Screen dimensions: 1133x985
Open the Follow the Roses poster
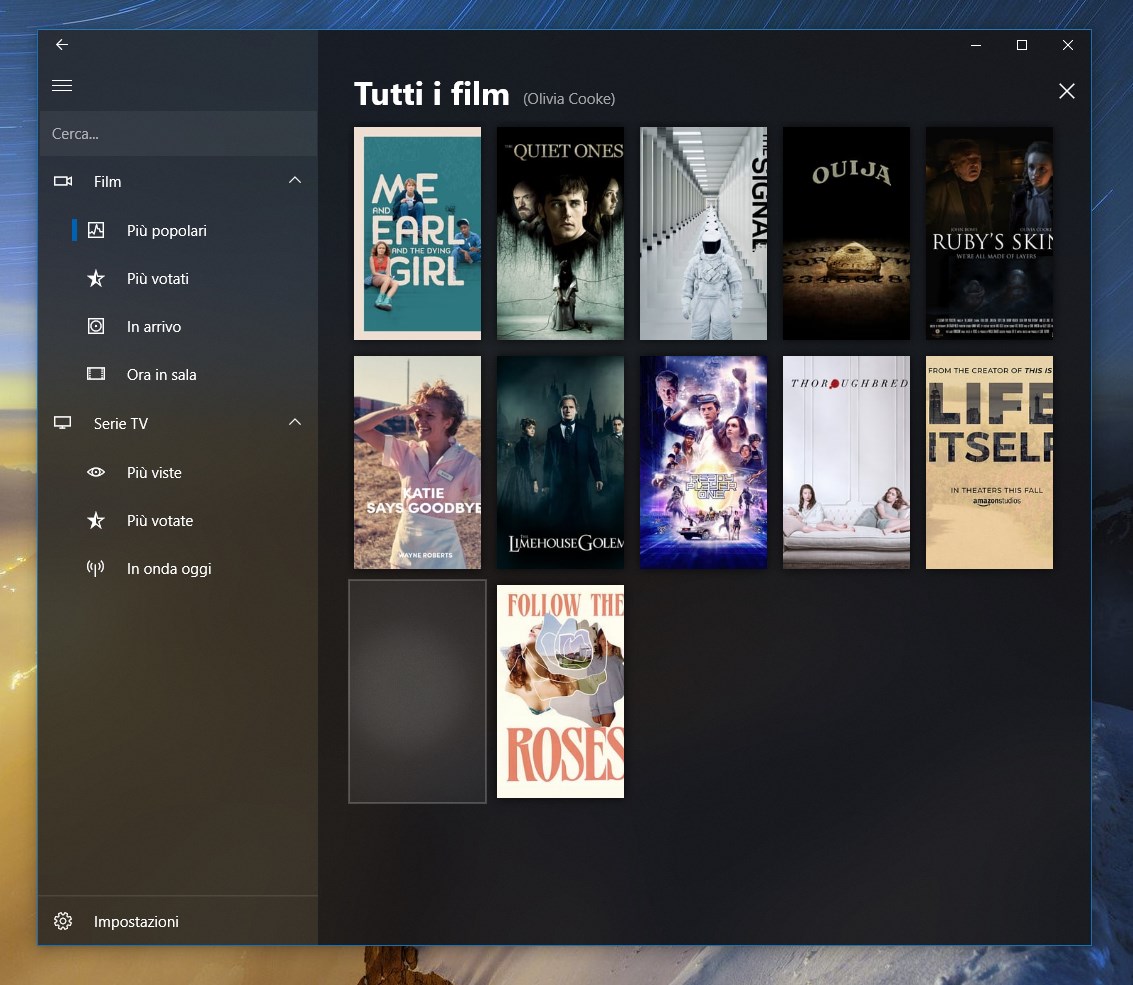560,692
